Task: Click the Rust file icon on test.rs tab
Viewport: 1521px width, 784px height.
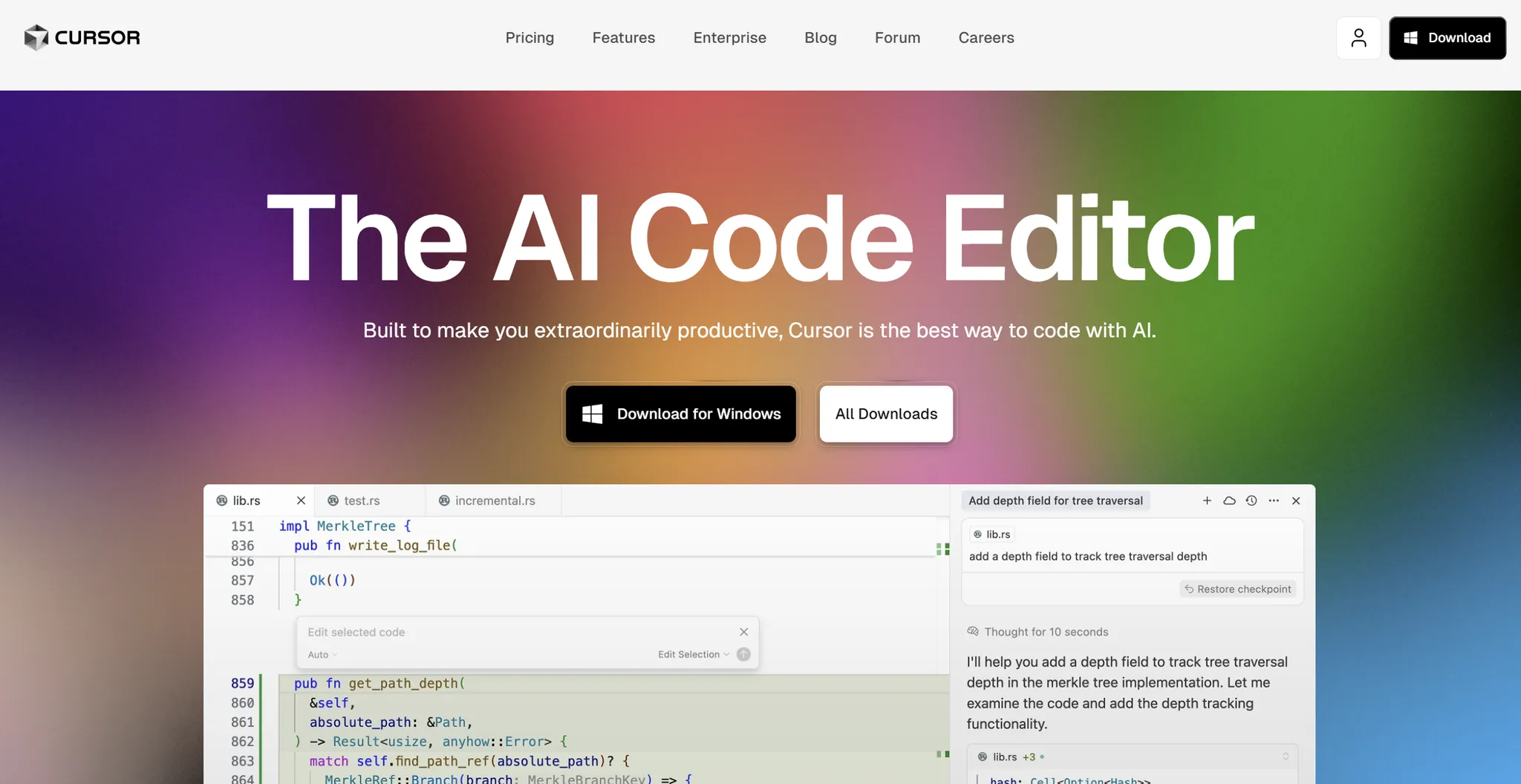Action: [x=333, y=501]
